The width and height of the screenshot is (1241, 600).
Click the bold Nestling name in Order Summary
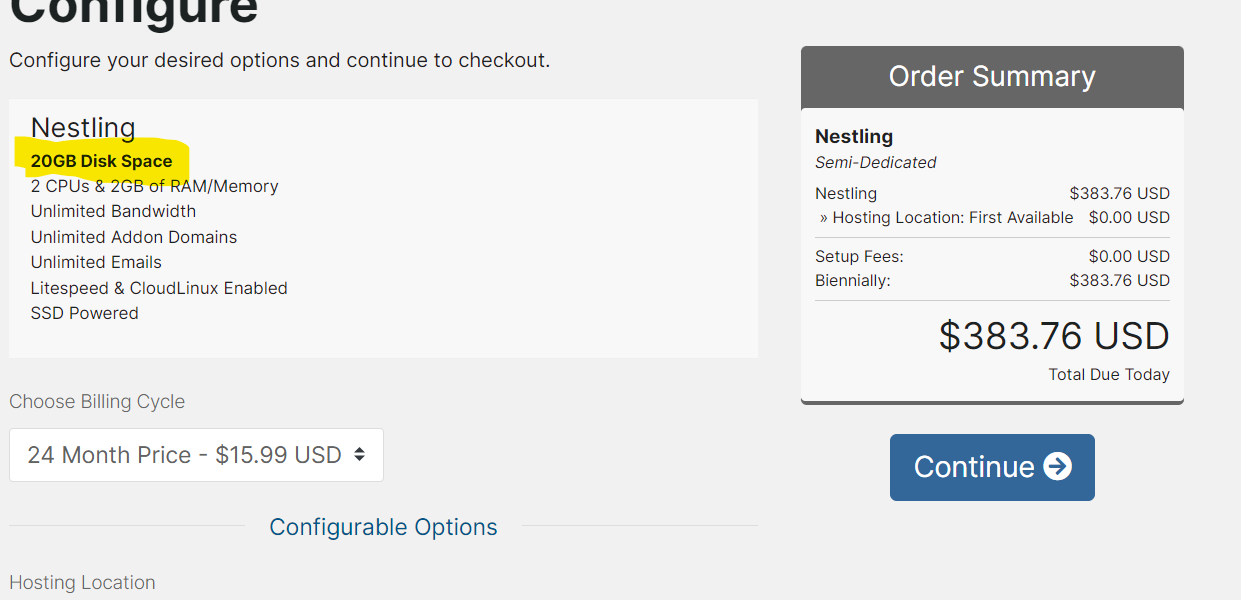(x=854, y=136)
